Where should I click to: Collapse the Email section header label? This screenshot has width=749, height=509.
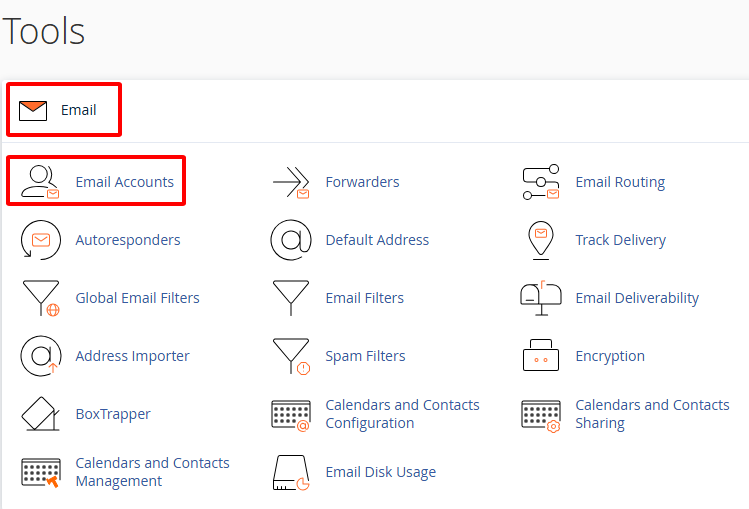pyautogui.click(x=78, y=110)
